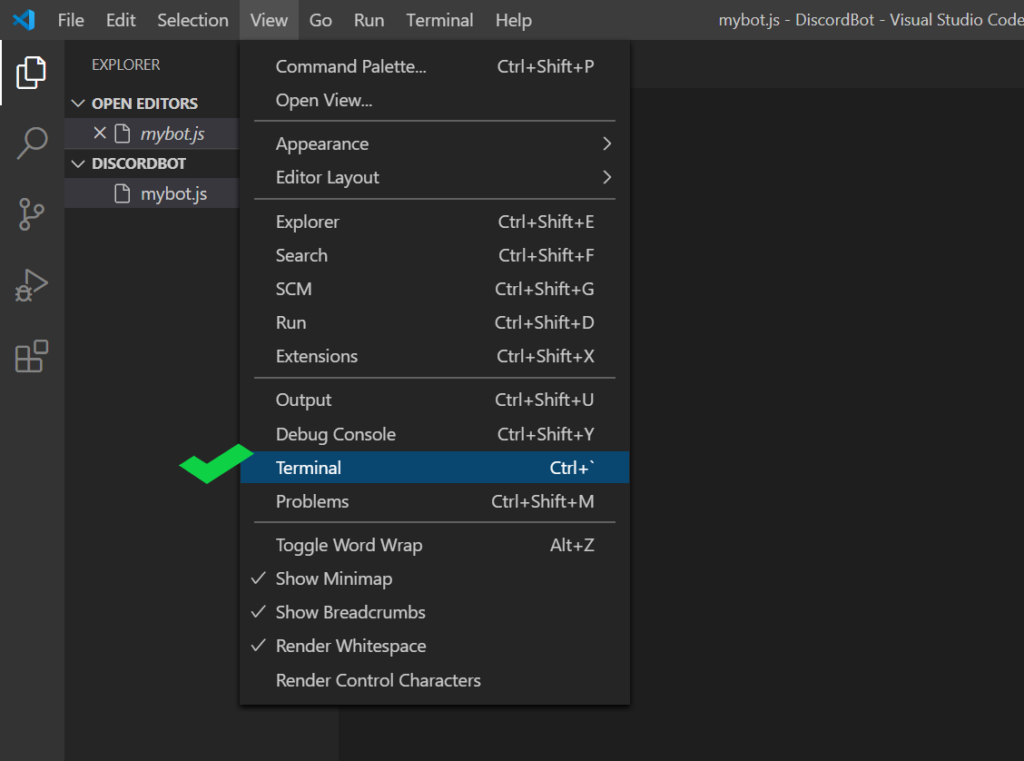Screen dimensions: 1024x761
Task: Open the Extensions activity bar icon
Action: pyautogui.click(x=31, y=356)
